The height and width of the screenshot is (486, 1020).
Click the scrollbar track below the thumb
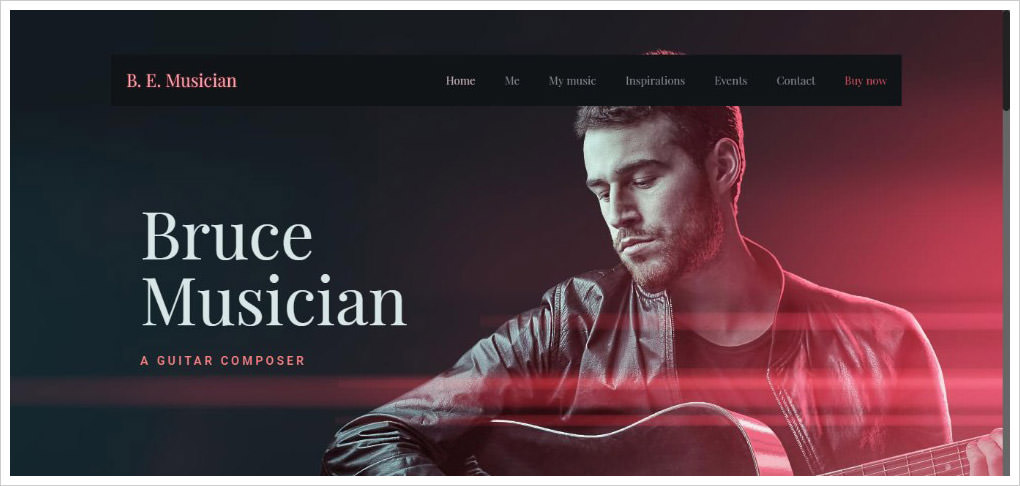[1006, 293]
